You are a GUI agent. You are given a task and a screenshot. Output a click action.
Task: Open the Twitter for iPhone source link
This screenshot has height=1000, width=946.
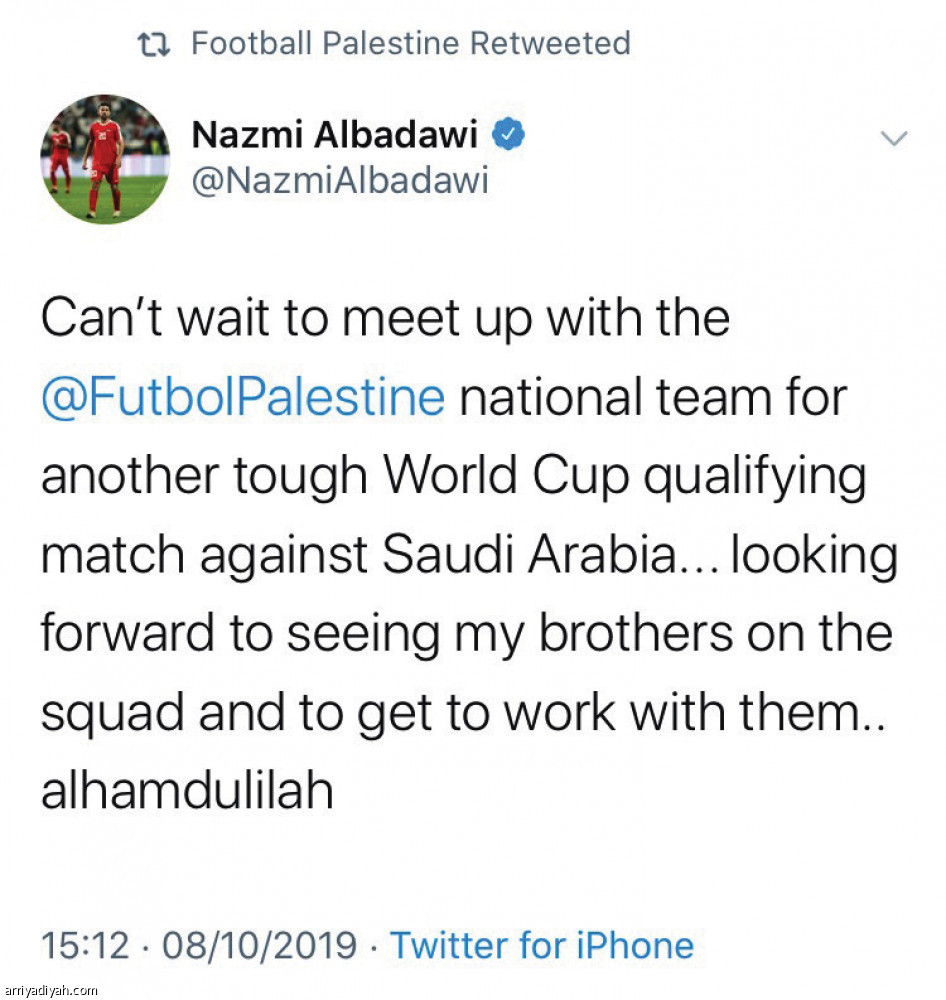(x=541, y=945)
